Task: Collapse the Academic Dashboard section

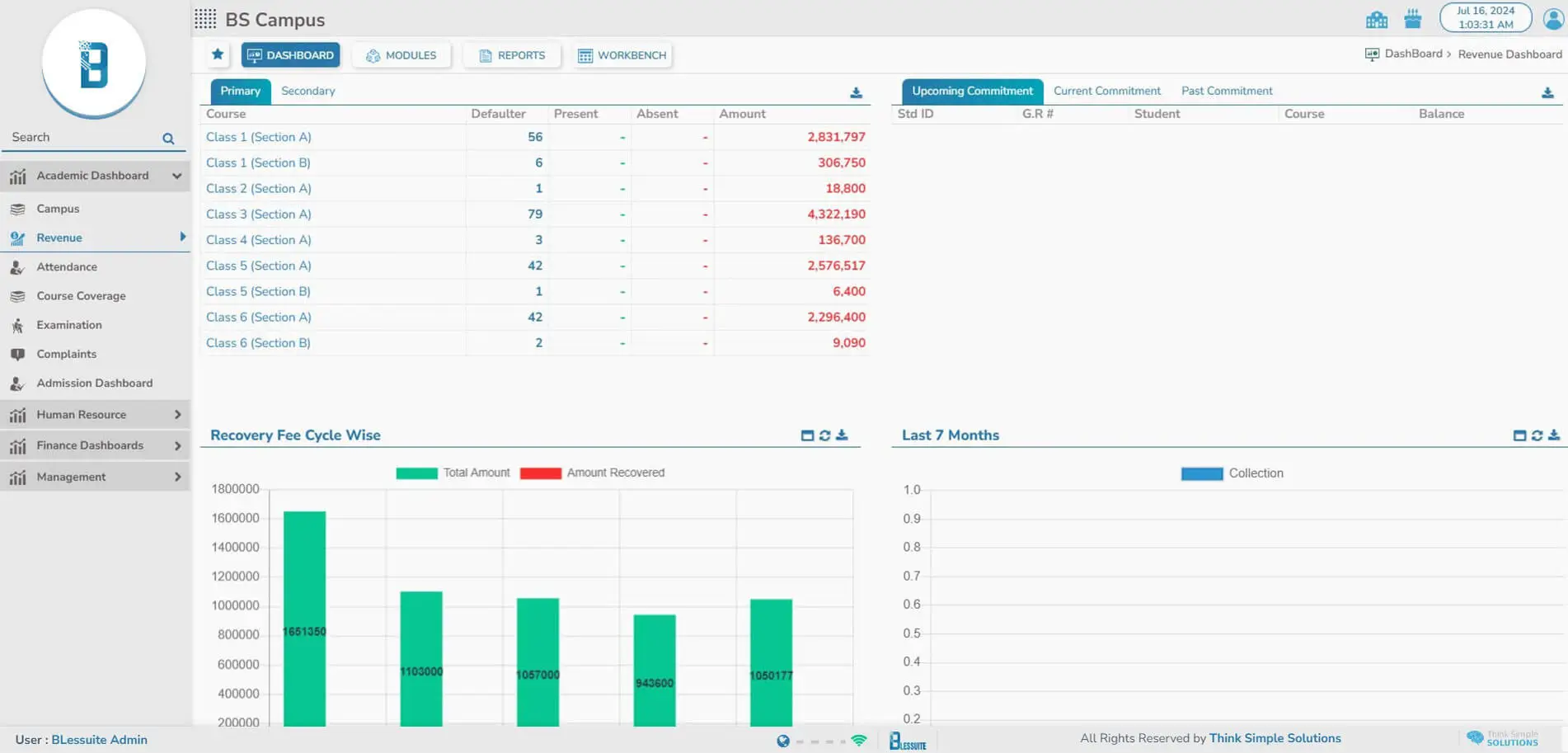Action: click(176, 176)
